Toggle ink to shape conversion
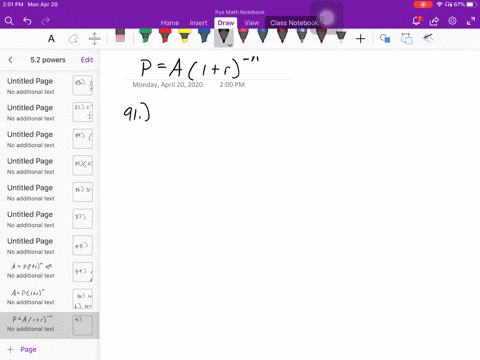Screen dimensions: 480x360 [x=385, y=39]
